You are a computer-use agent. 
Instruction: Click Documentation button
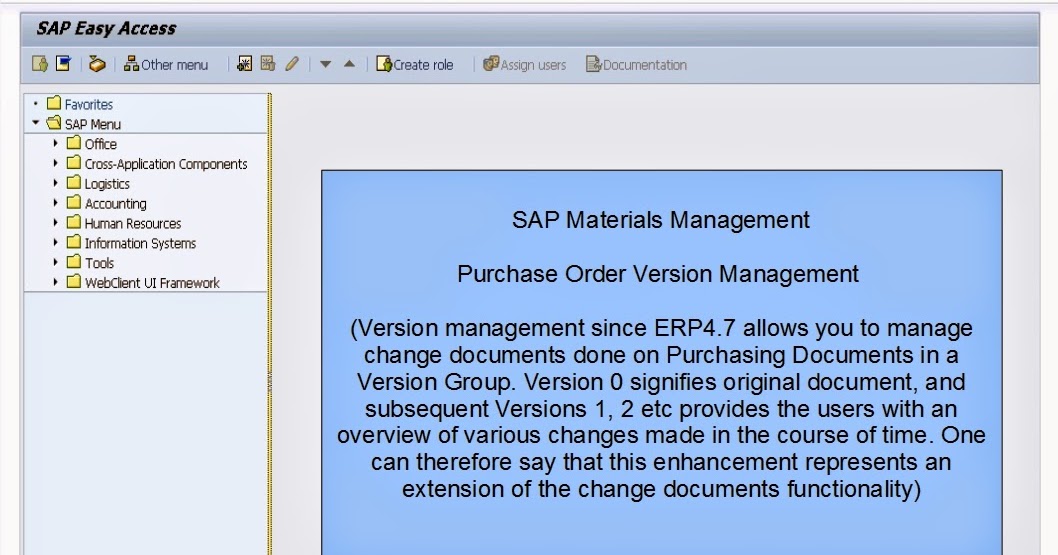coord(636,65)
